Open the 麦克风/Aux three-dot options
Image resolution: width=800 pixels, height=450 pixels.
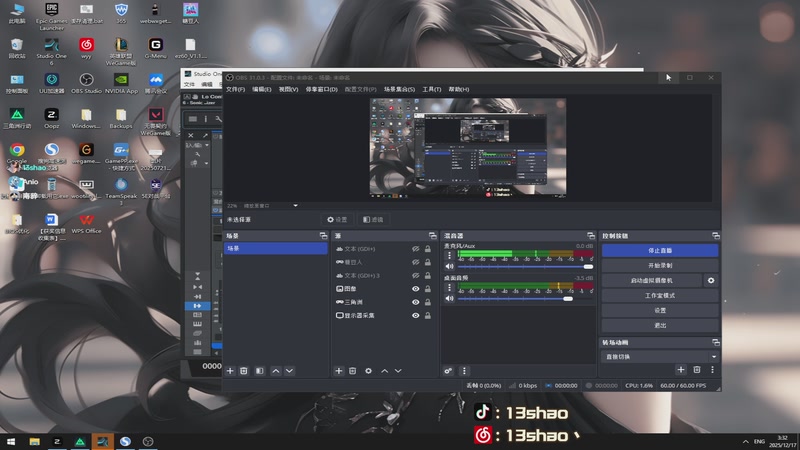(449, 256)
